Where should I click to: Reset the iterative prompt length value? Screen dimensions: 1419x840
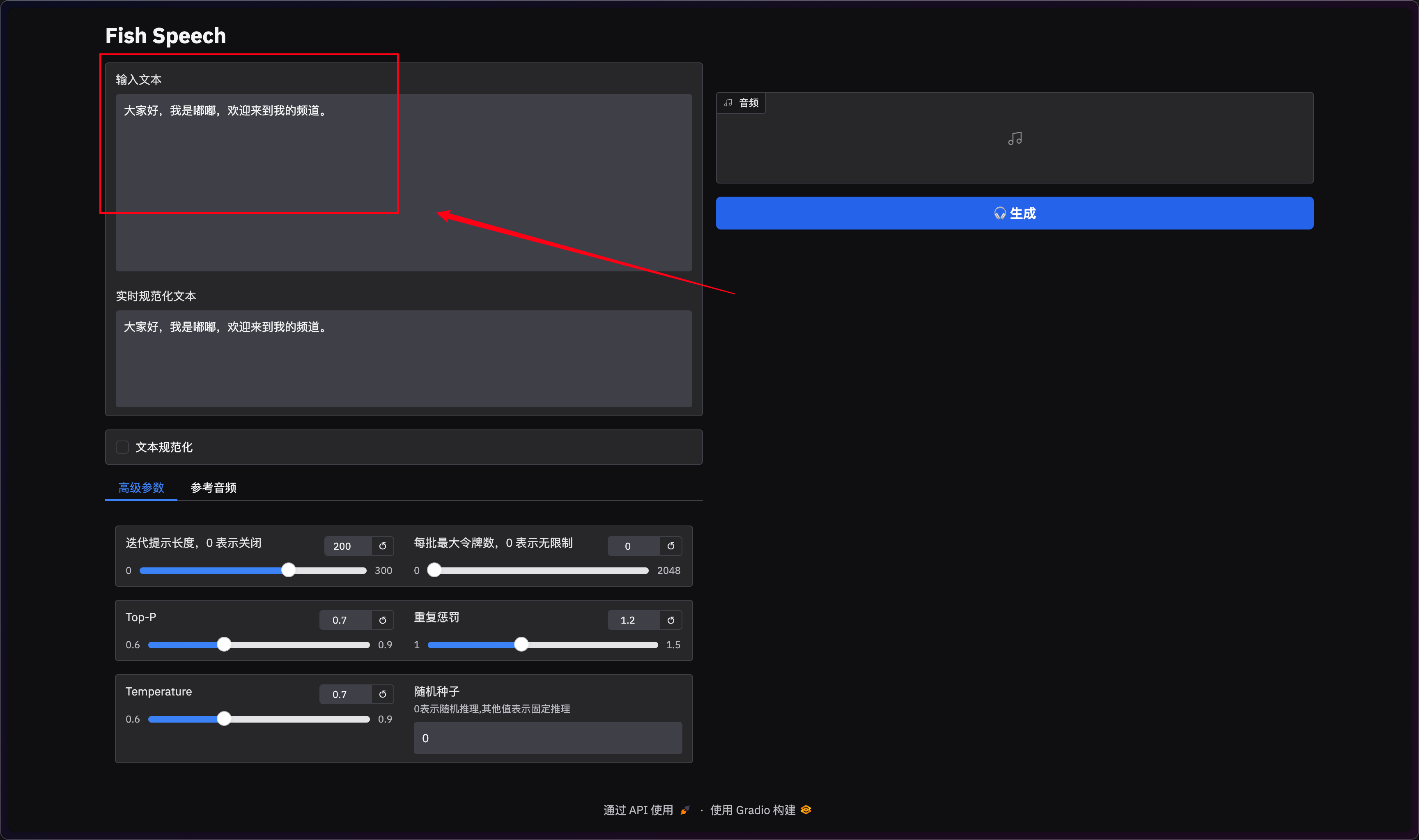pos(383,546)
